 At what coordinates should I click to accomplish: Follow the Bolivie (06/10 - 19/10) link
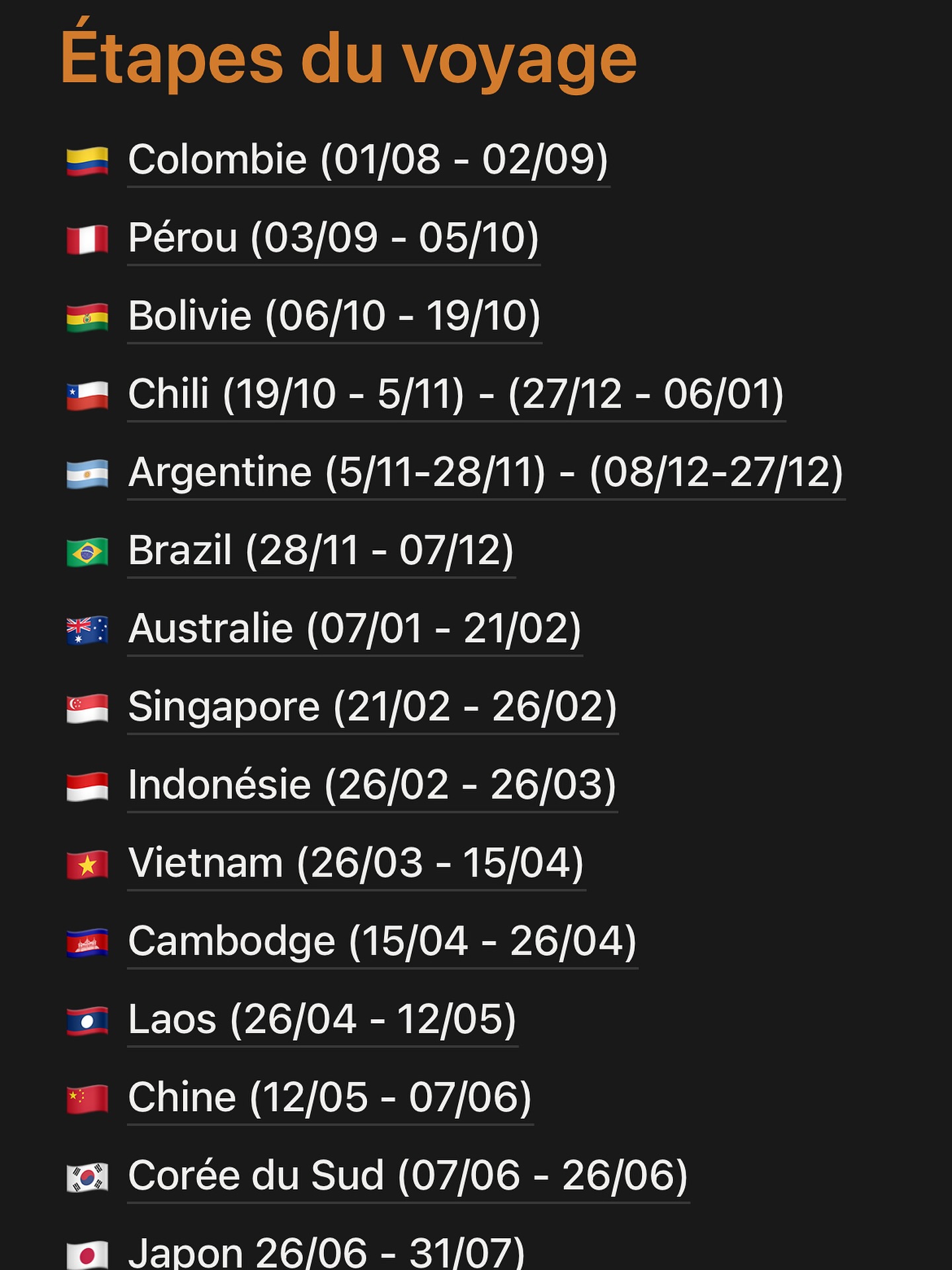334,316
